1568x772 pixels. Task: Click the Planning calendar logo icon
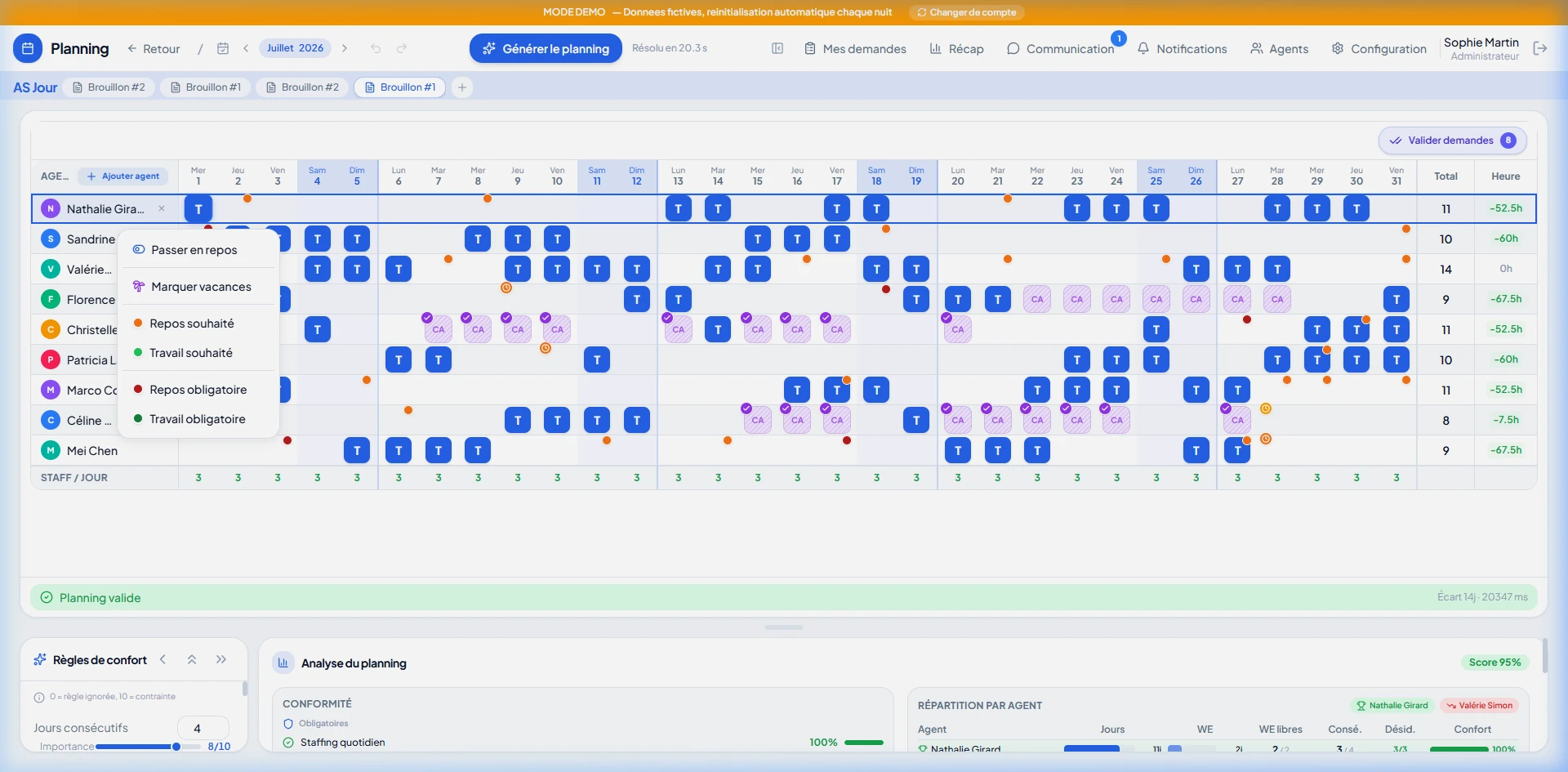pyautogui.click(x=28, y=48)
